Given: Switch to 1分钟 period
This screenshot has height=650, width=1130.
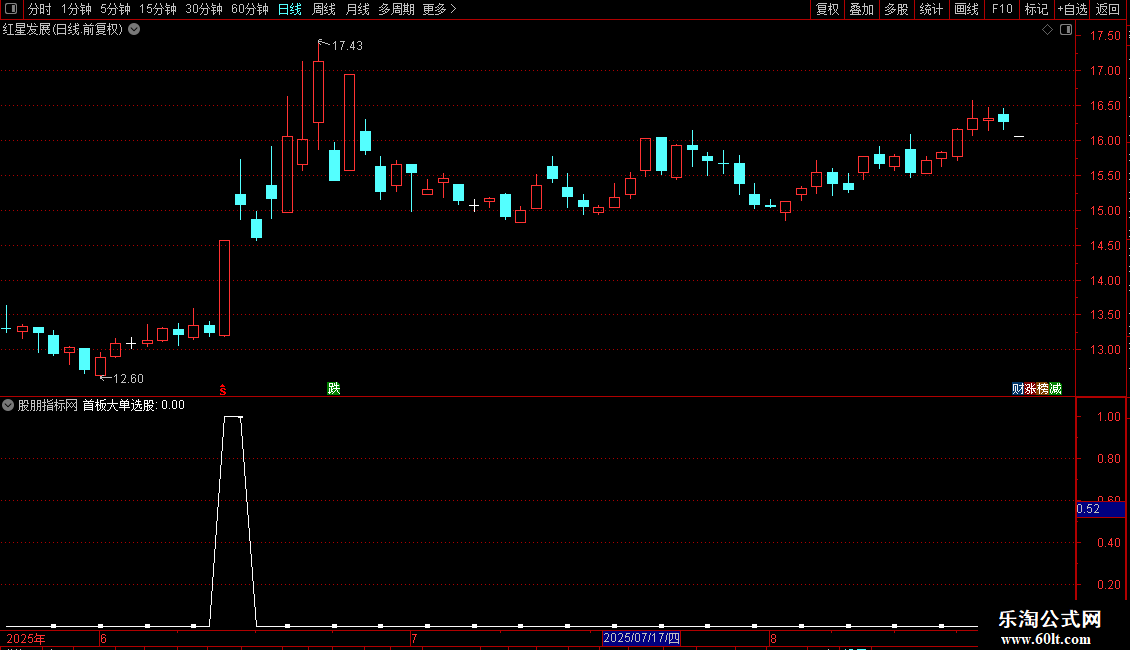Looking at the screenshot, I should coord(76,9).
